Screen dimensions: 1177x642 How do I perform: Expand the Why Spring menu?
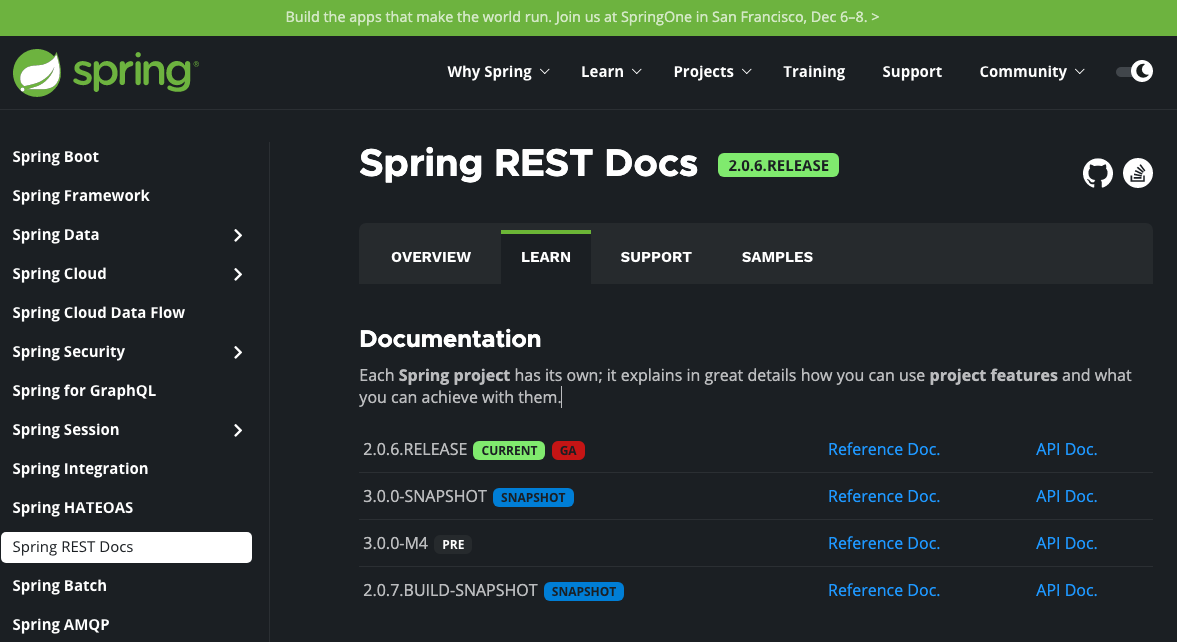(x=498, y=71)
